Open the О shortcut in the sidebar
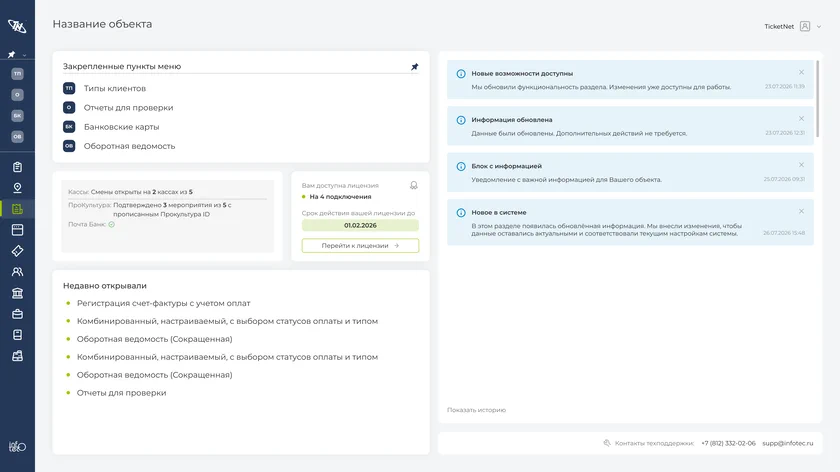This screenshot has height=472, width=840. click(17, 94)
